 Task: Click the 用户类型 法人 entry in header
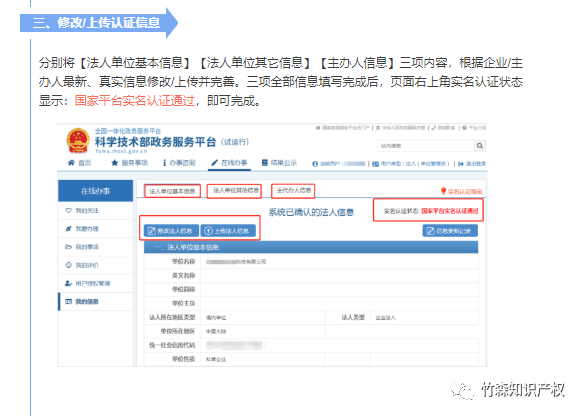(411, 164)
